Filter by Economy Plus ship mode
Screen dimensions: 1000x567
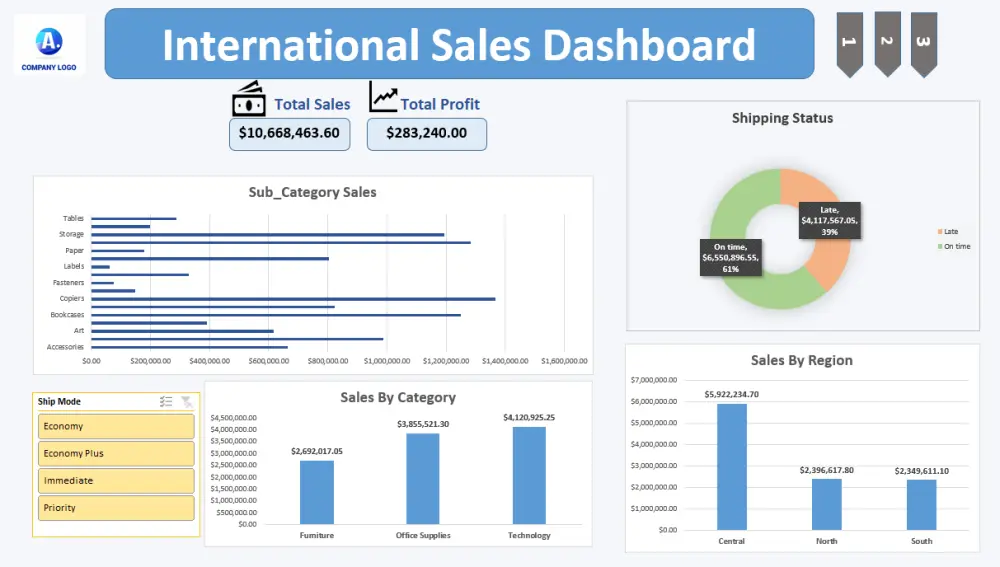pos(116,453)
